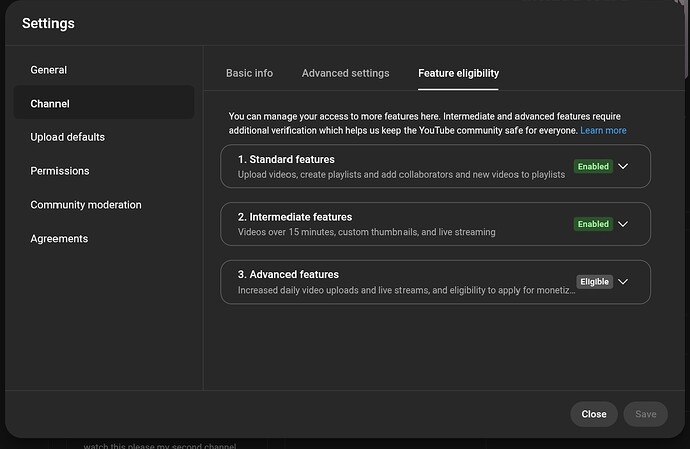Expand Standard features with its chevron arrow
Screen dimensions: 690x449
coord(623,167)
